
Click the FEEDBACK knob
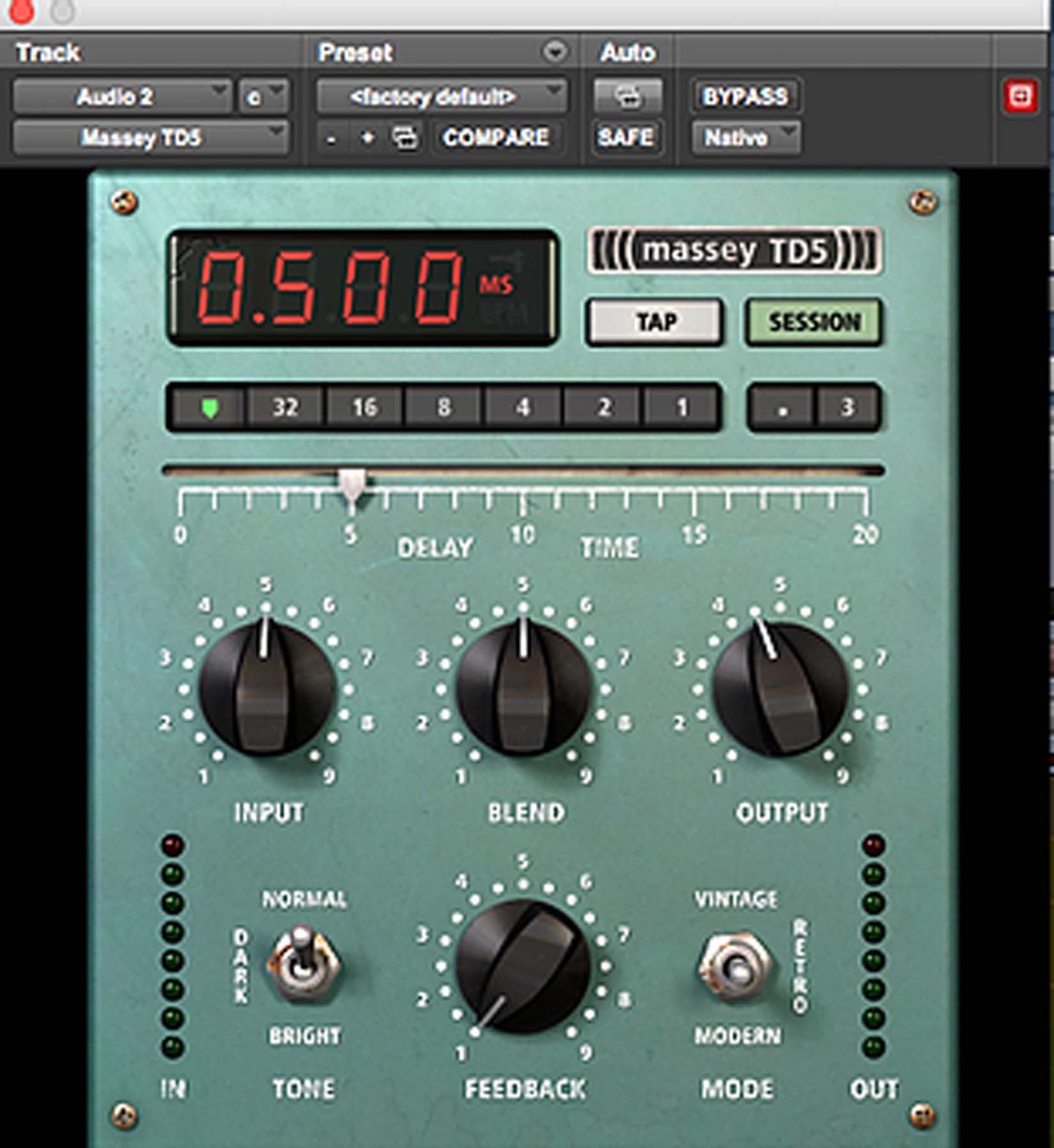(522, 966)
